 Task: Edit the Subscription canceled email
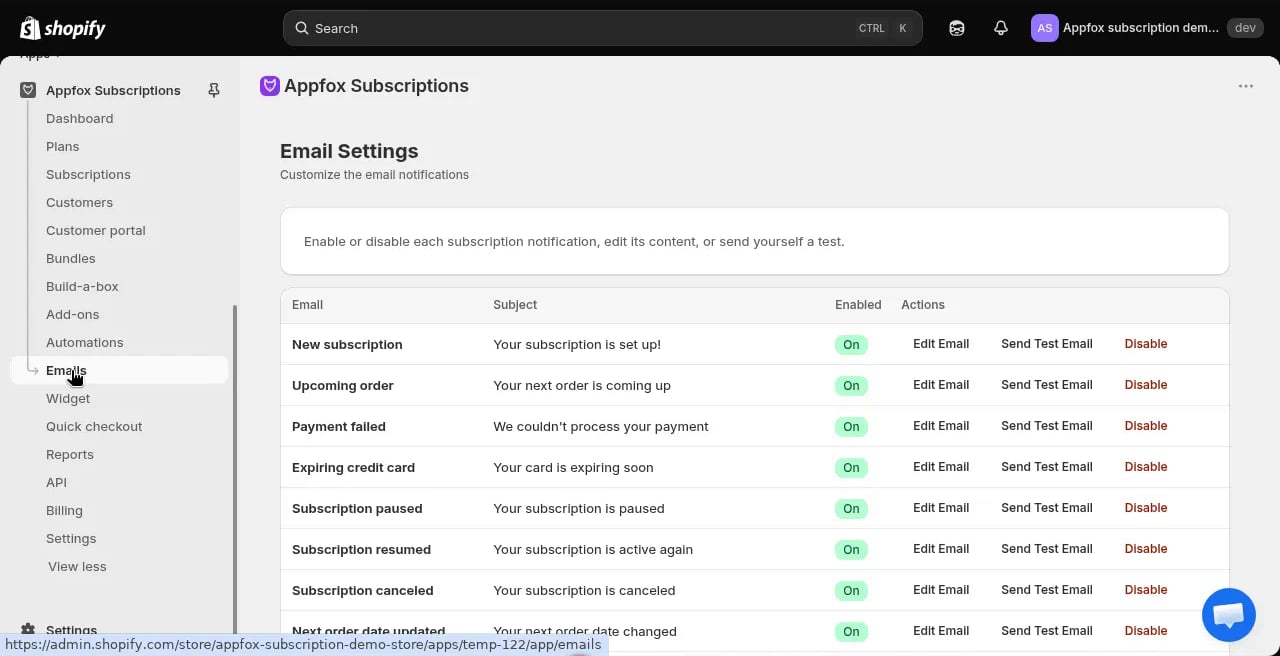coord(941,590)
